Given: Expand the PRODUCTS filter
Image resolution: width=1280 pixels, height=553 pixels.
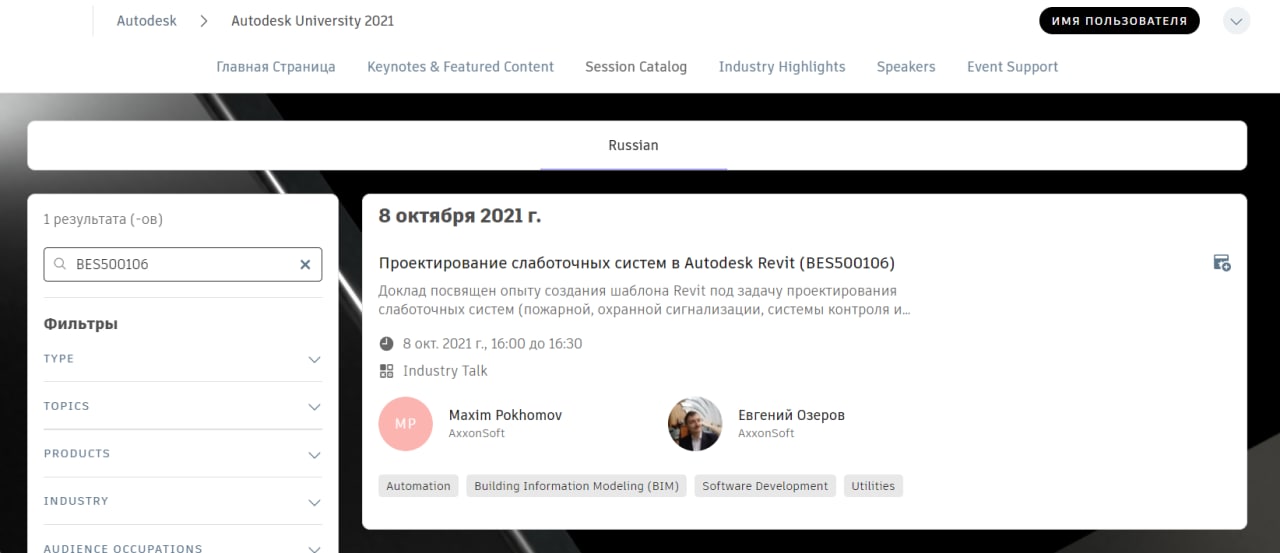Looking at the screenshot, I should tap(183, 454).
